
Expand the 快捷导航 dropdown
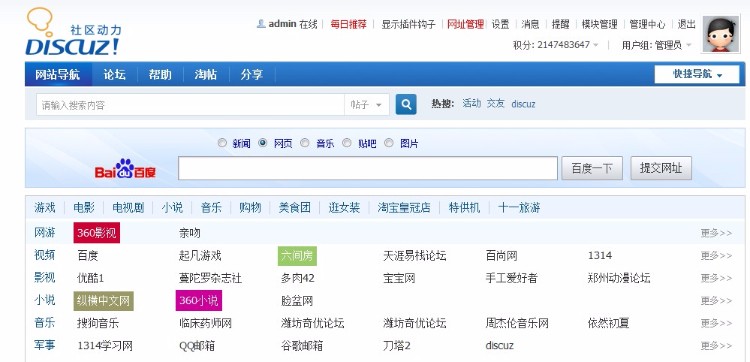[x=697, y=74]
